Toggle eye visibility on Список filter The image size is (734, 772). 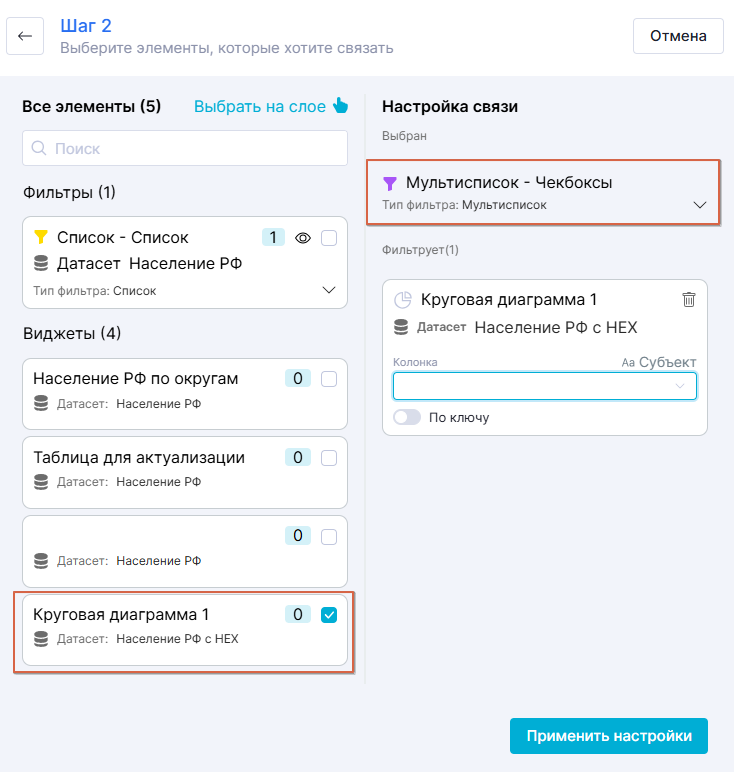tap(303, 238)
